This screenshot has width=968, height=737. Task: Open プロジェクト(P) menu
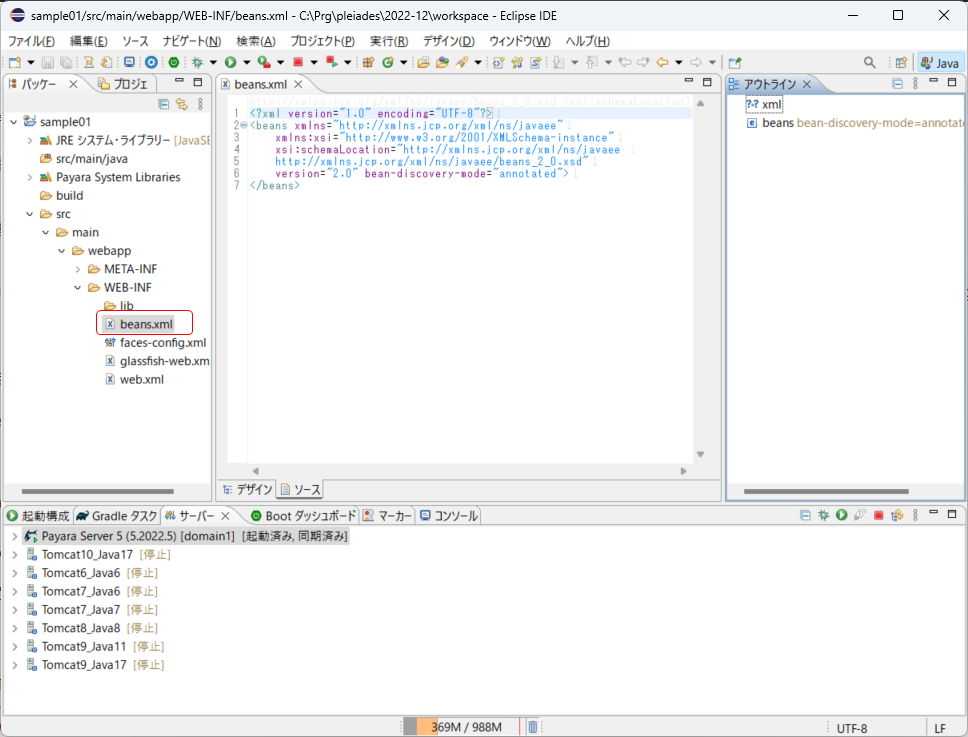point(322,41)
